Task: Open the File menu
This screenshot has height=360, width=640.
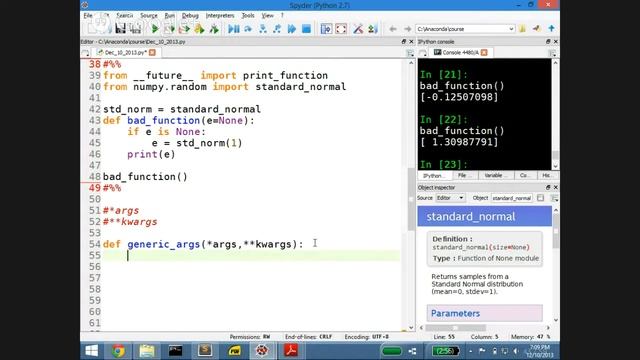Action: pos(88,16)
